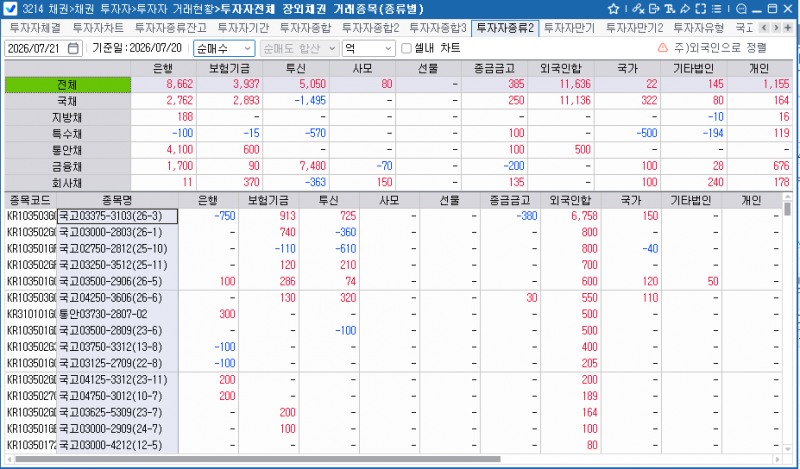
Task: Select 국고03000-2803(26-1) item
Action: 117,232
